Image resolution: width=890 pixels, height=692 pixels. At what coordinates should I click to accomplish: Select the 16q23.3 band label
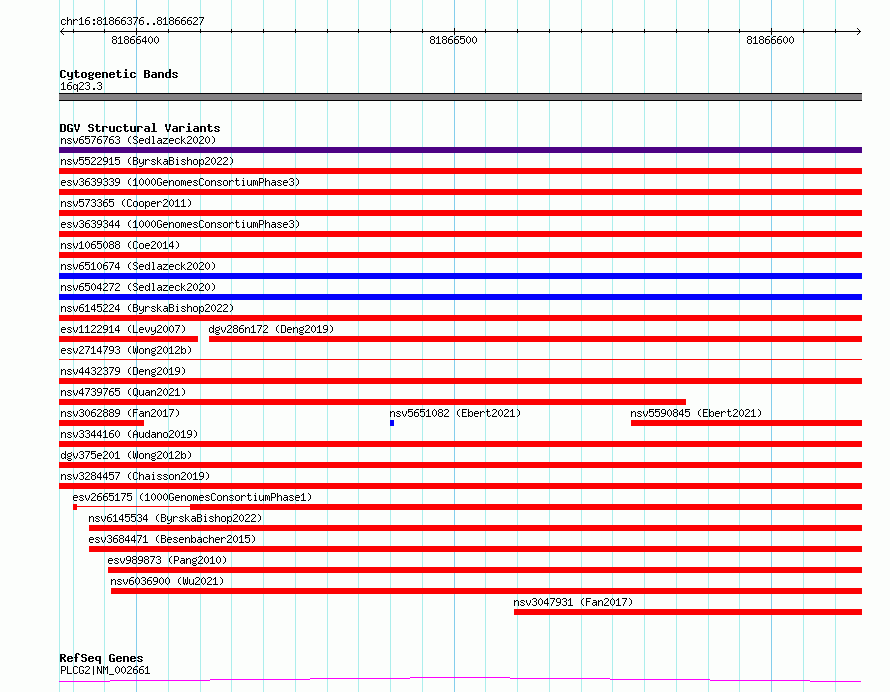click(x=81, y=86)
